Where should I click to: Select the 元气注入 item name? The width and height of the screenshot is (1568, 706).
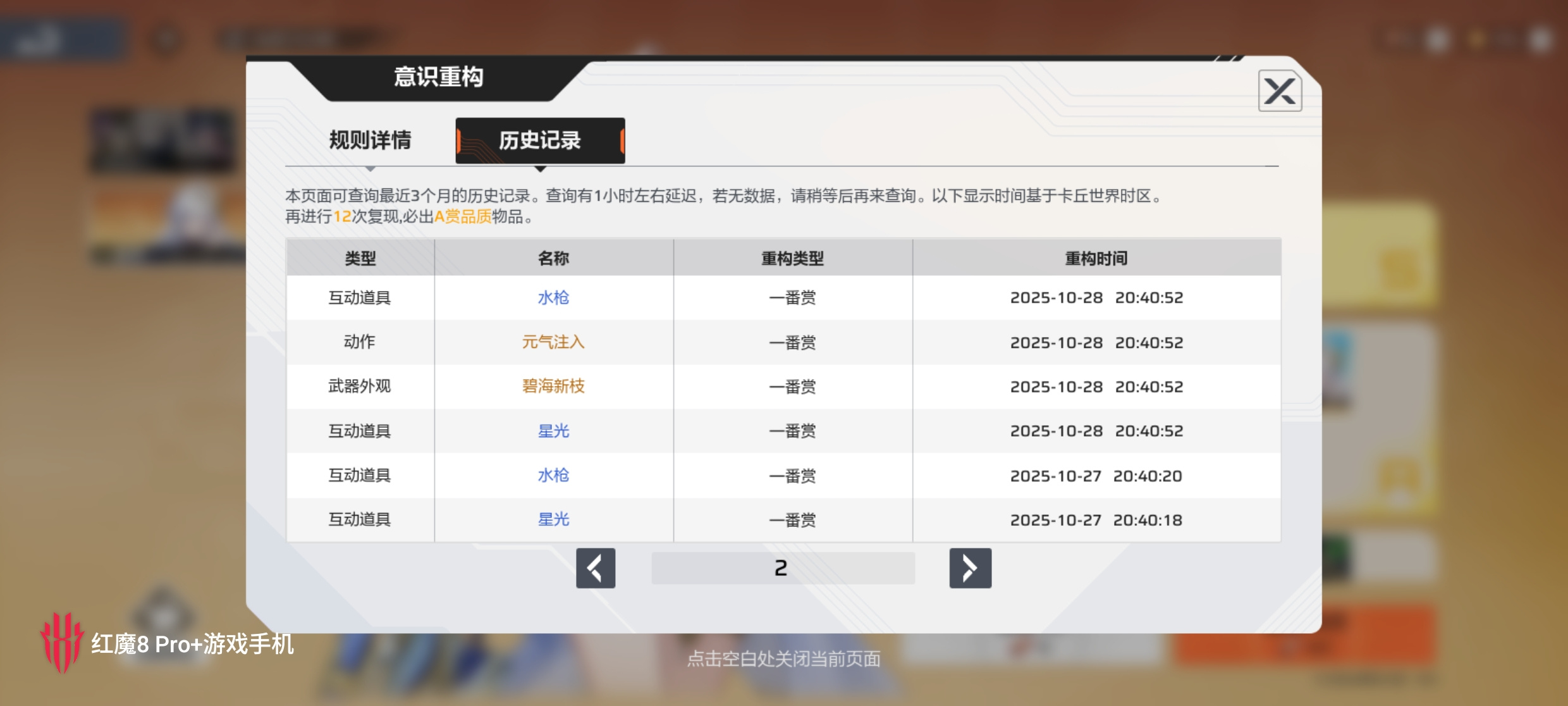[553, 342]
